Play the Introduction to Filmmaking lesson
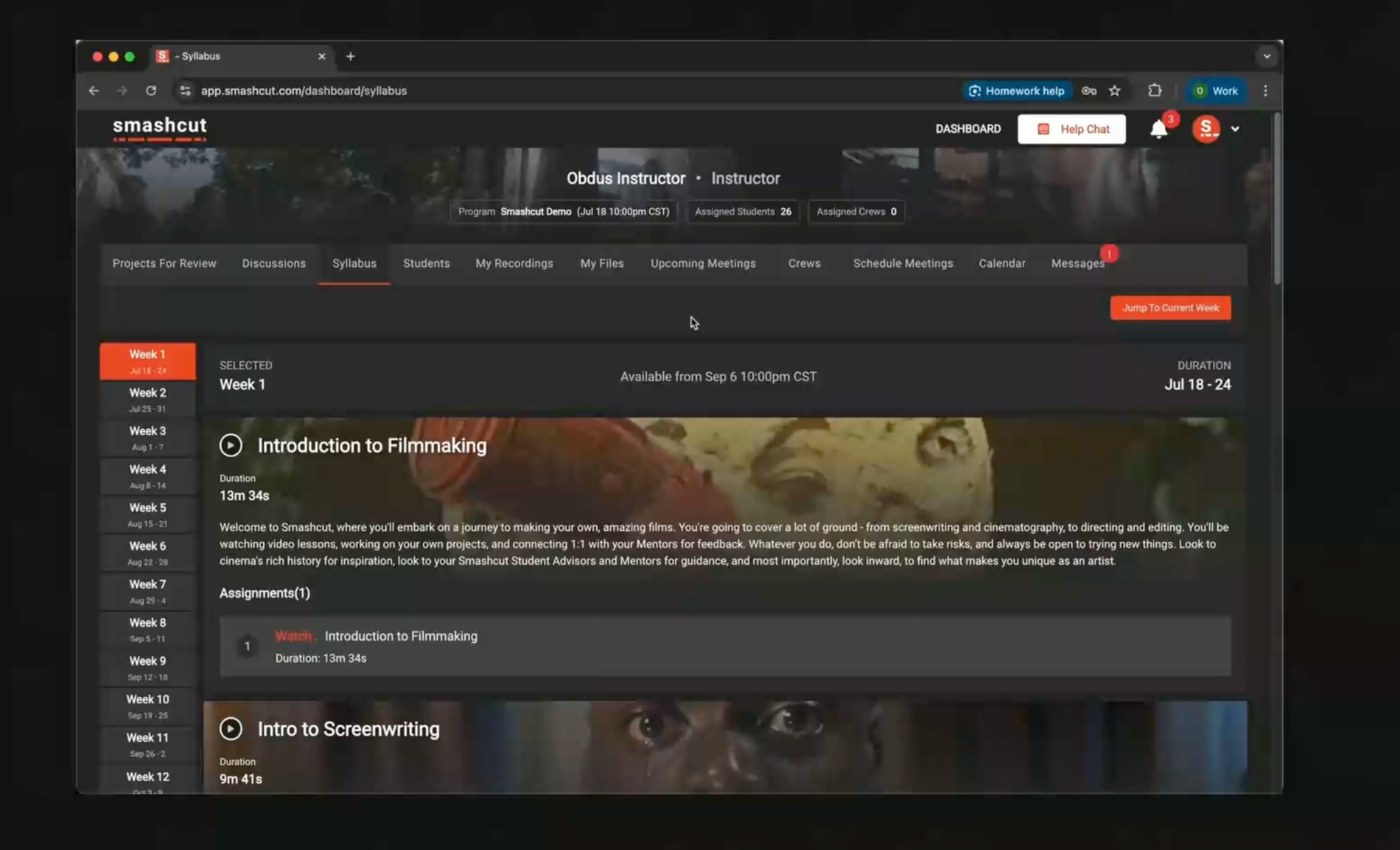 (231, 445)
